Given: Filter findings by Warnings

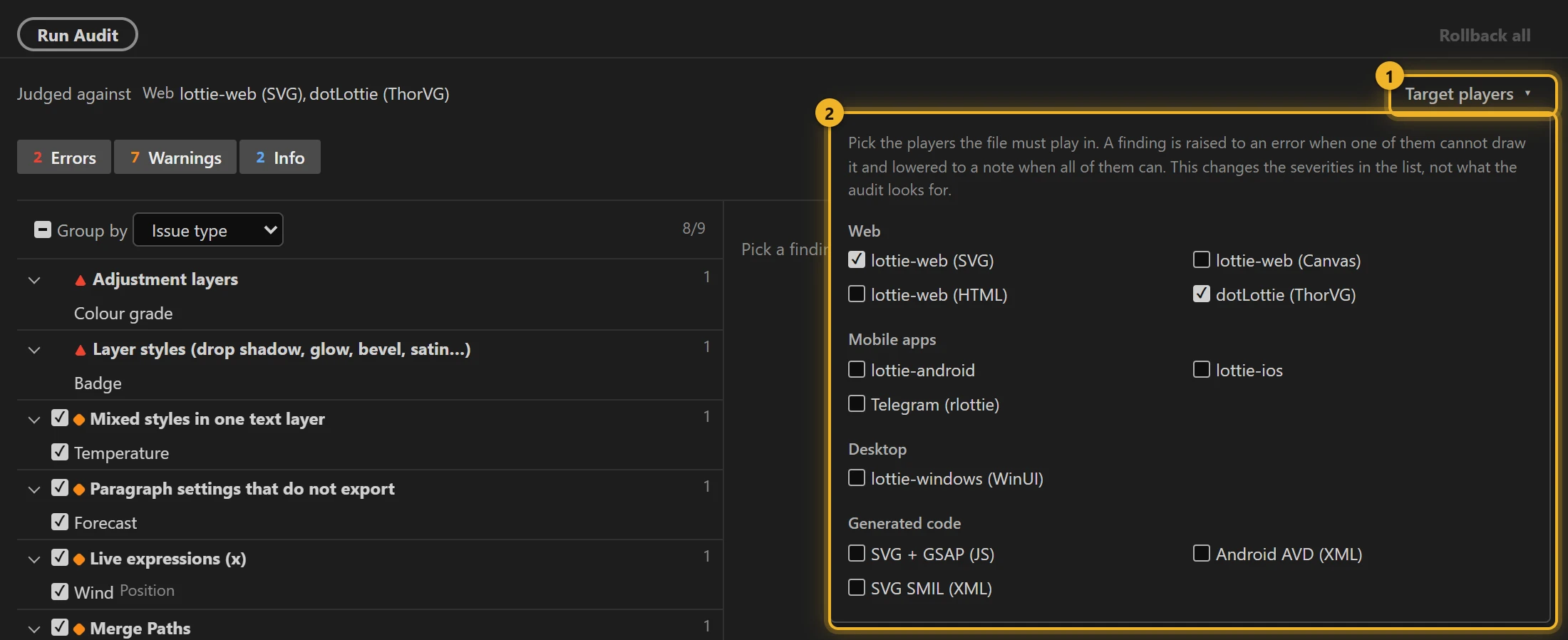Looking at the screenshot, I should point(175,158).
